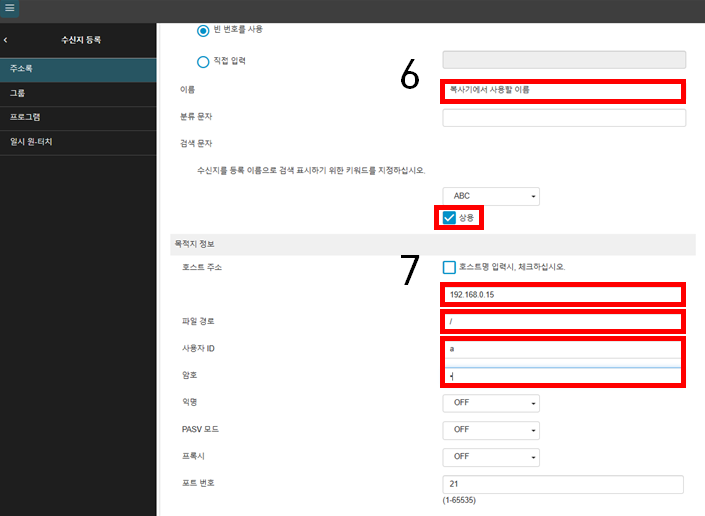Toggle the 상용 checkbox
Screen dimensions: 705x516
click(449, 218)
